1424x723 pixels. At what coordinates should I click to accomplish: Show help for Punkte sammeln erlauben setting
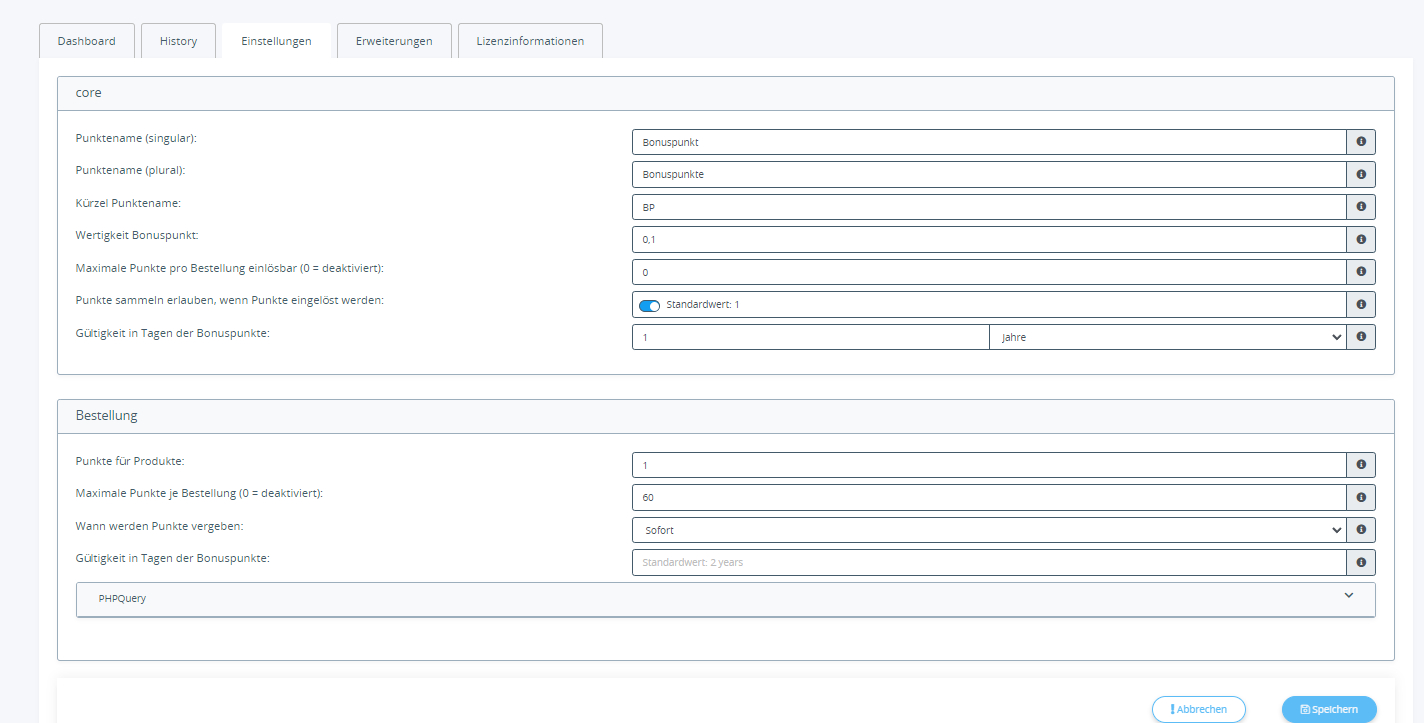[1361, 304]
